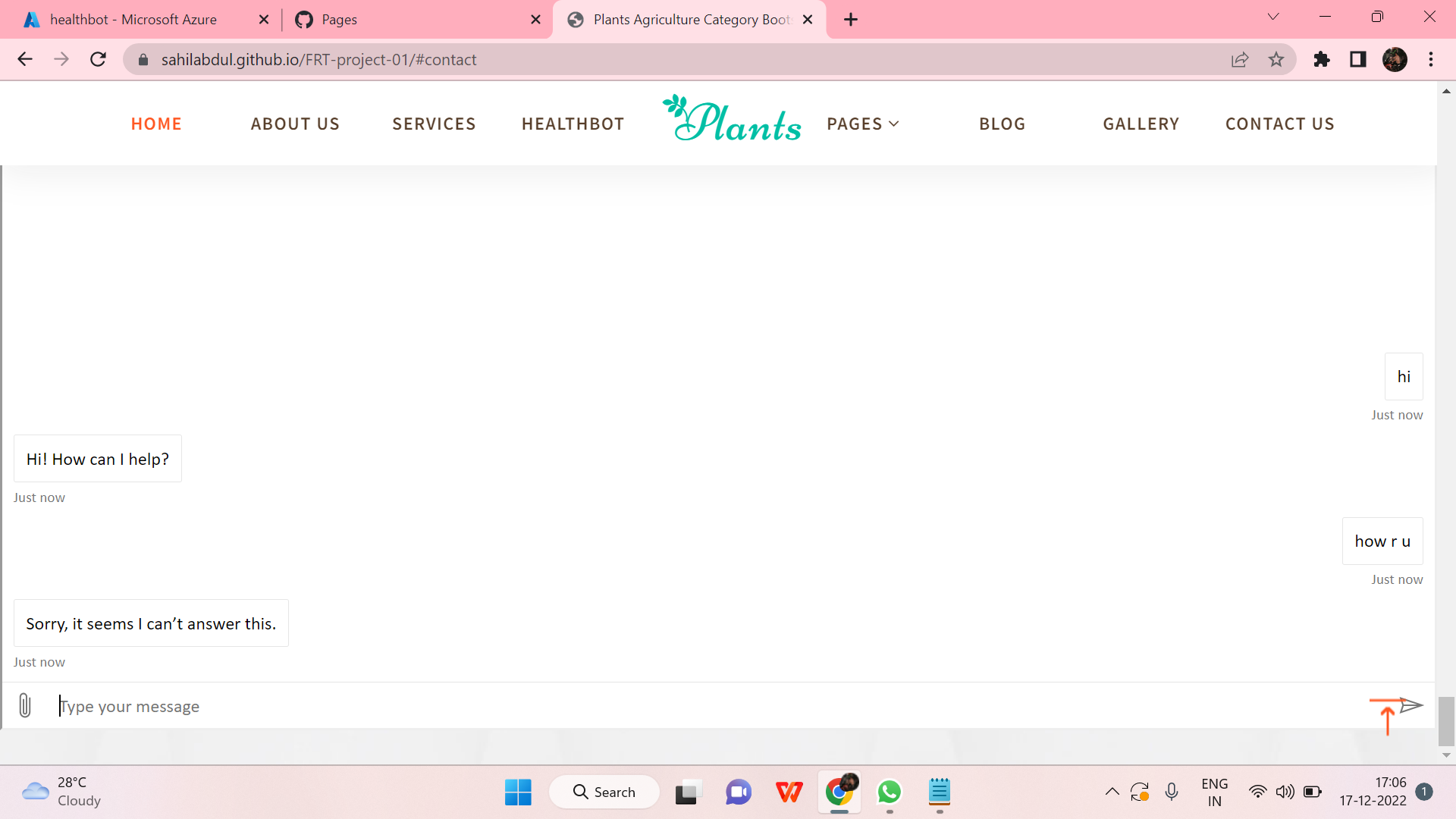Open the browser share icon
Viewport: 1456px width, 819px height.
click(1240, 59)
